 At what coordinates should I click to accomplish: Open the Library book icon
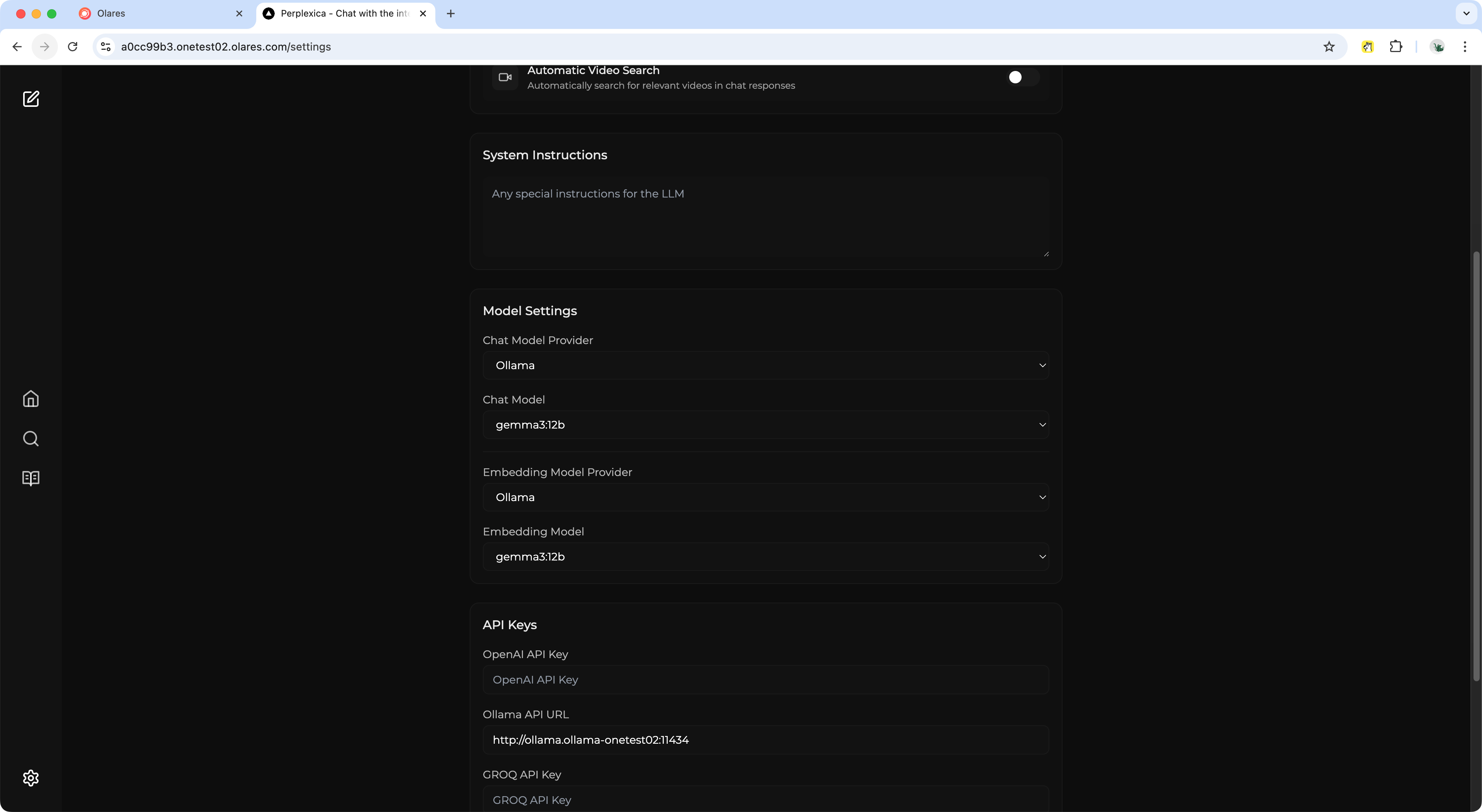[x=30, y=478]
